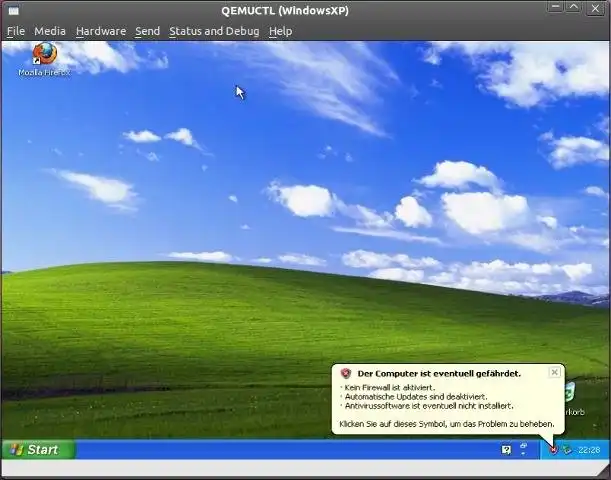The height and width of the screenshot is (480, 611).
Task: Open the Media menu
Action: point(50,31)
